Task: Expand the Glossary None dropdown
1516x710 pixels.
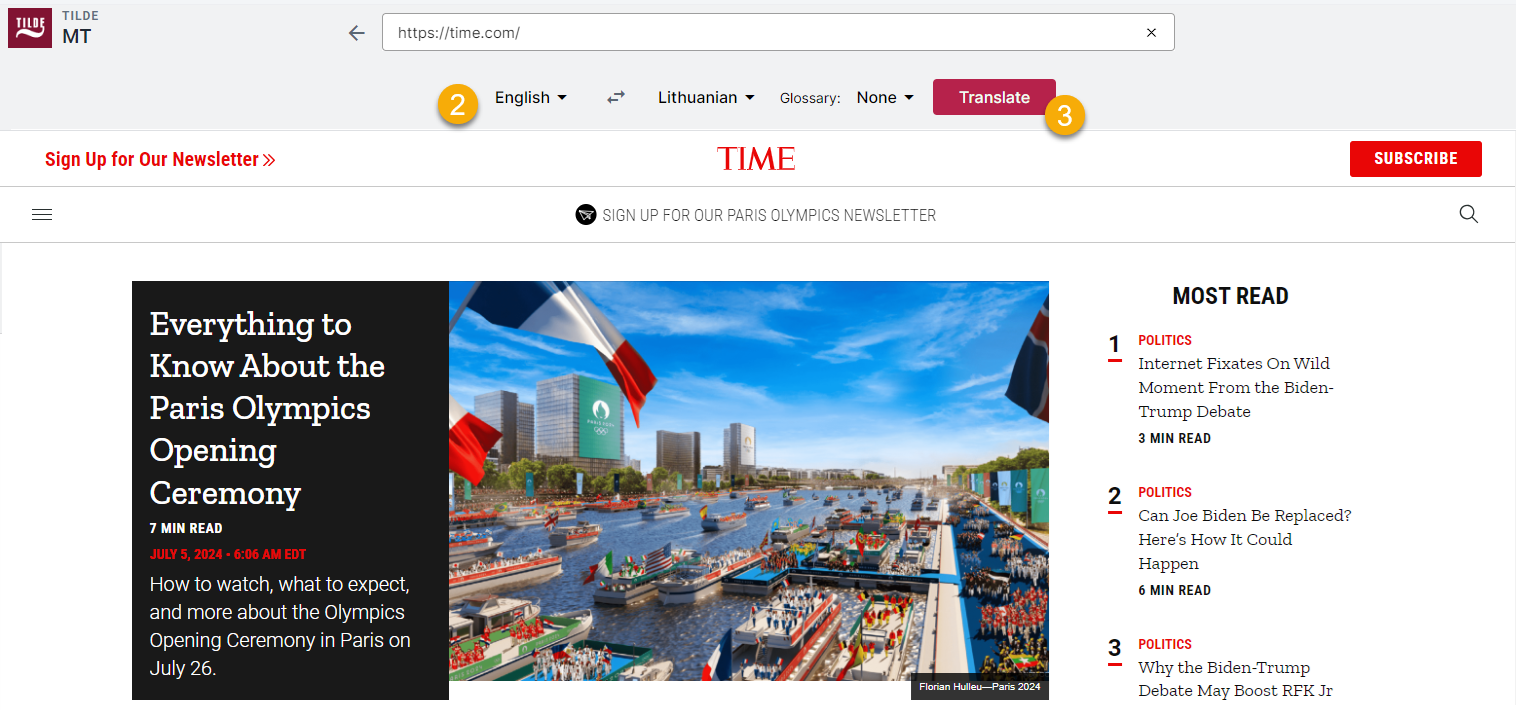Action: pyautogui.click(x=885, y=97)
